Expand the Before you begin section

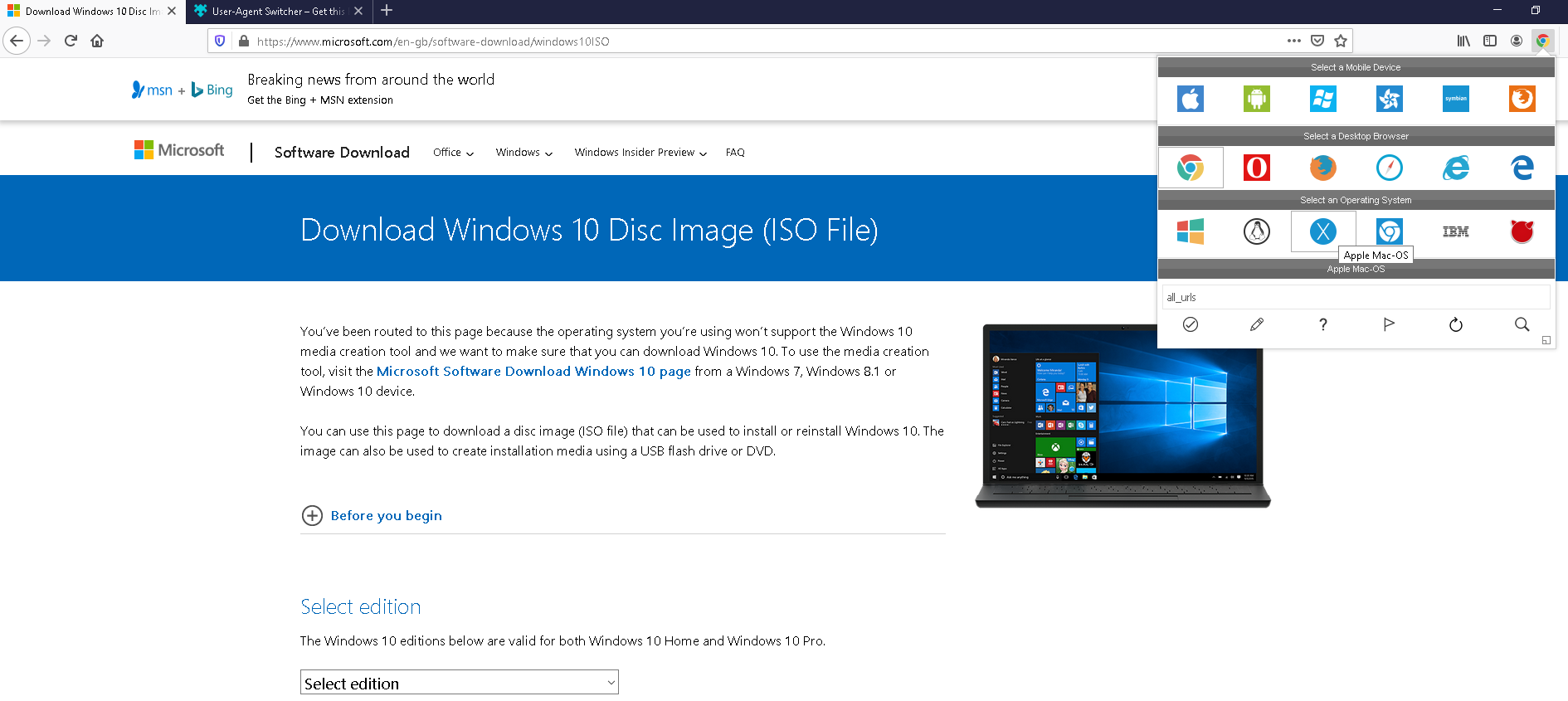click(372, 516)
